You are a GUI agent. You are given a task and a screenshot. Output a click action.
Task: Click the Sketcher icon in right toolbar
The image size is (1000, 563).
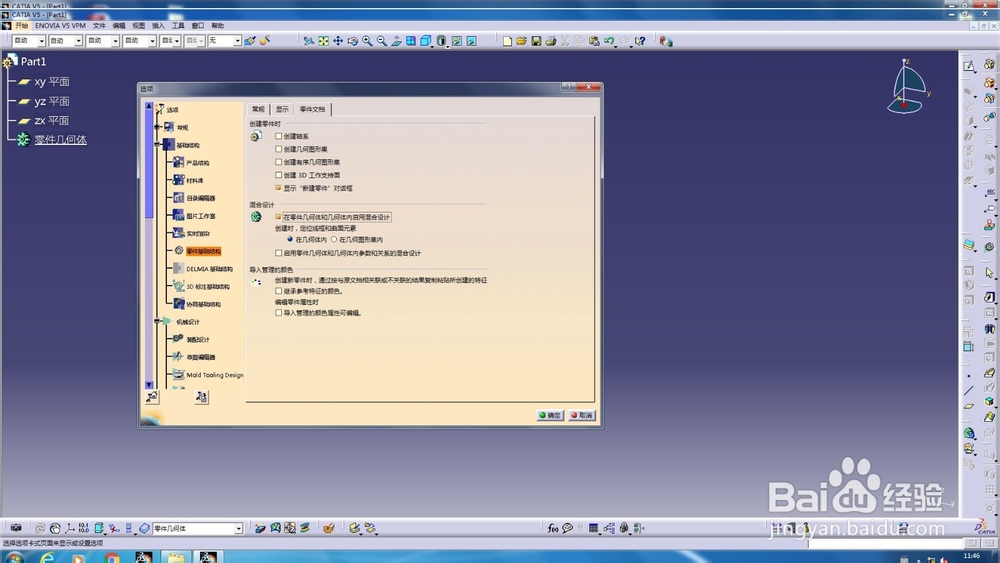(x=969, y=66)
